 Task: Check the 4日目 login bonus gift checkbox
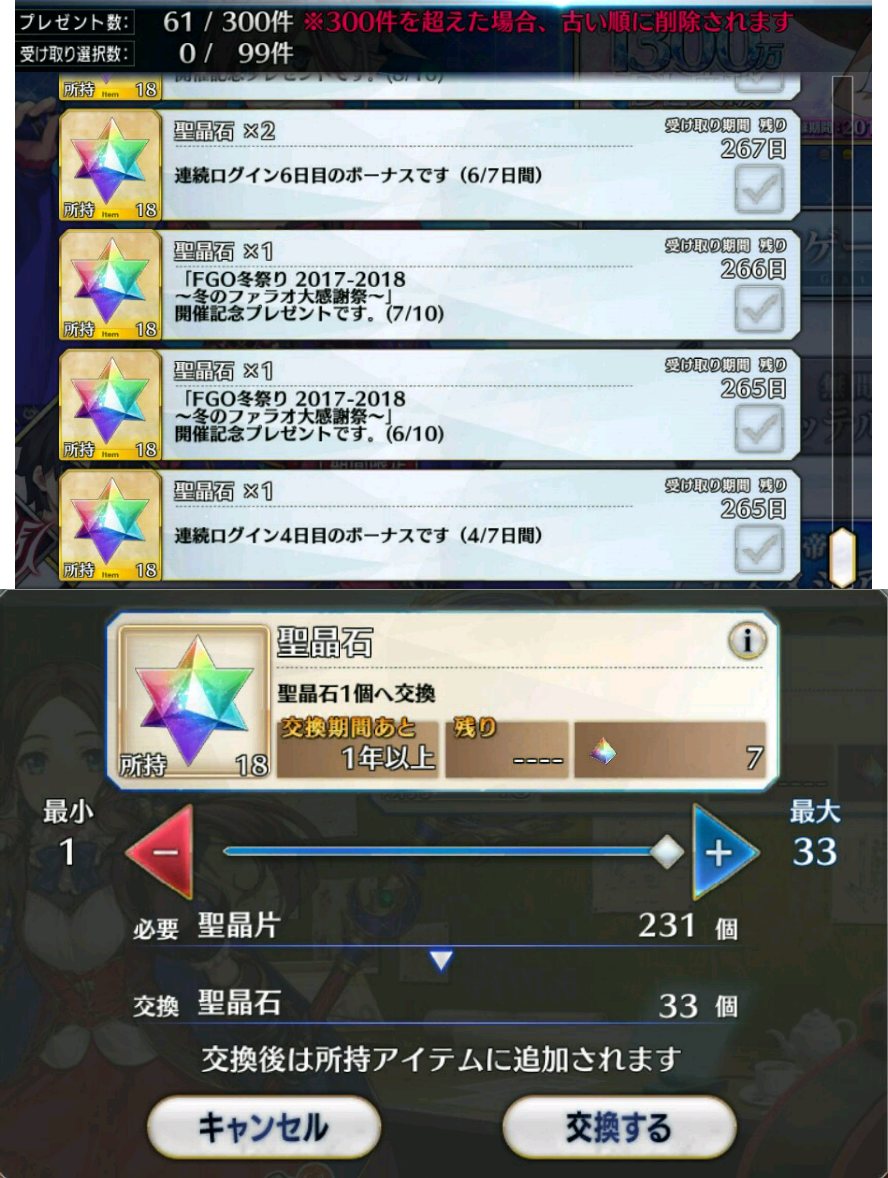click(759, 548)
